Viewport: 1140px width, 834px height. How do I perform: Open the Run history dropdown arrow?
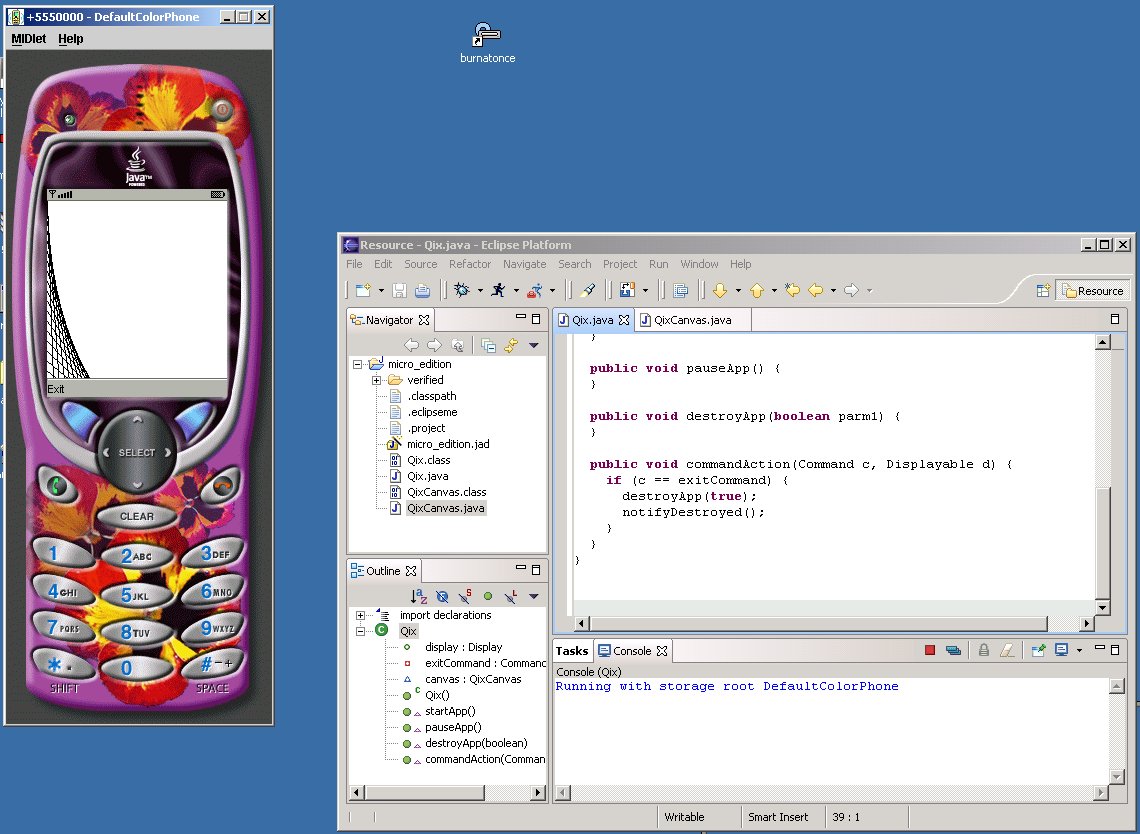(516, 291)
